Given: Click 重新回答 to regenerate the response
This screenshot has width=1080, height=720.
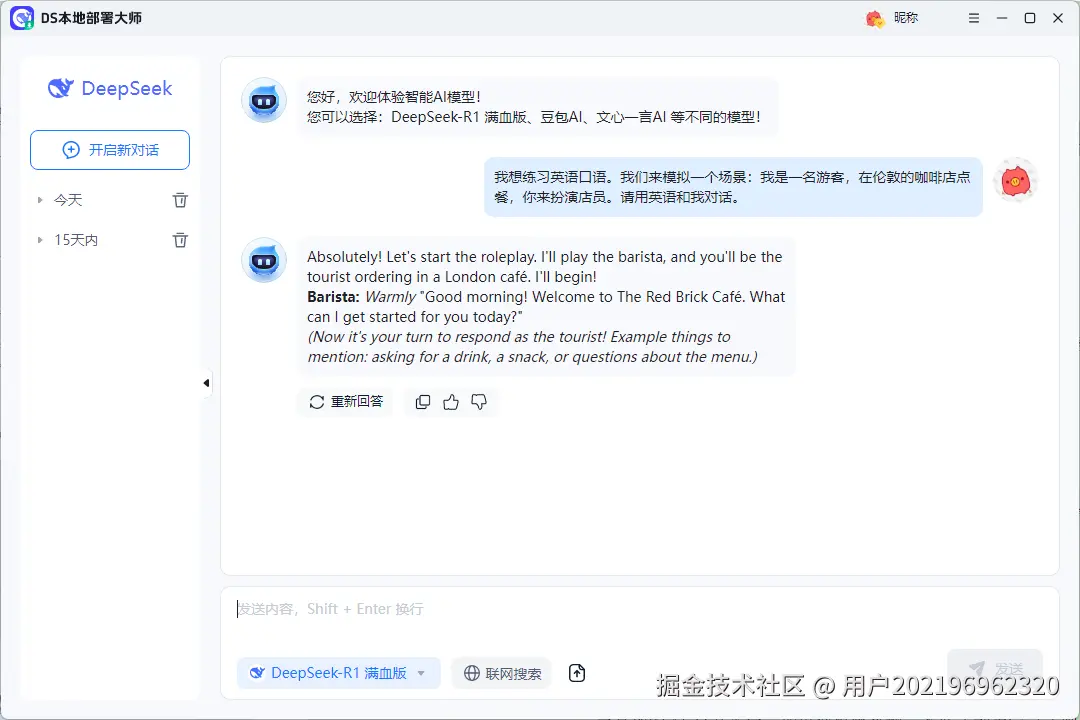Looking at the screenshot, I should pos(345,401).
